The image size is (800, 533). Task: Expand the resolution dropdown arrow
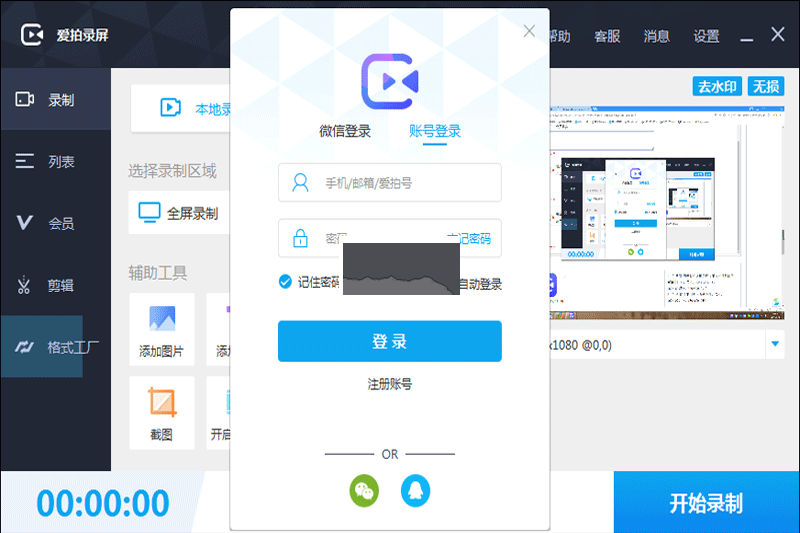pyautogui.click(x=775, y=345)
